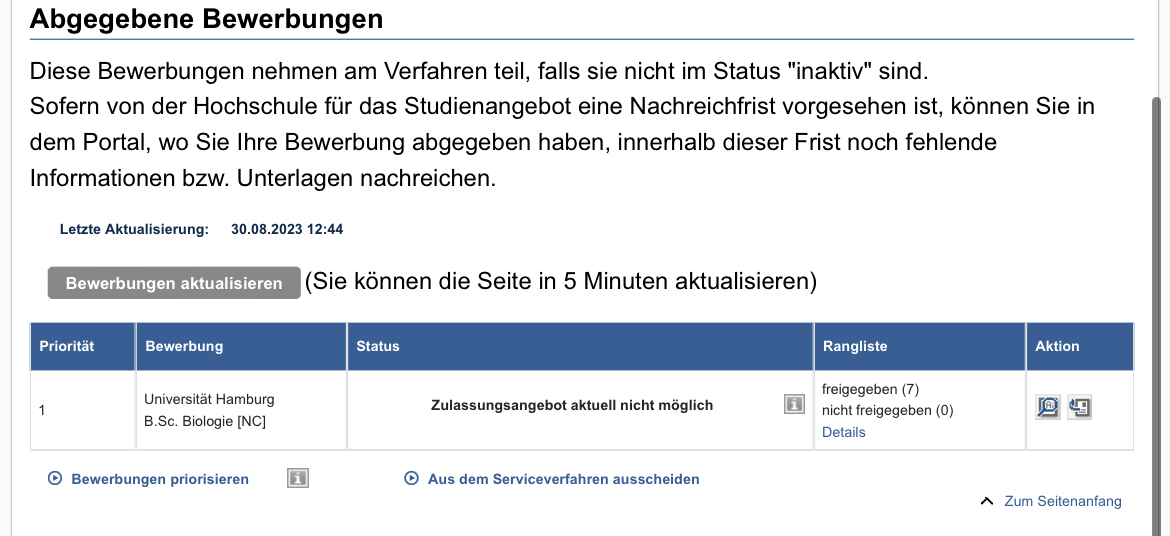
Task: Click the arrow icon before Bewerbungen priorisieren
Action: 55,479
